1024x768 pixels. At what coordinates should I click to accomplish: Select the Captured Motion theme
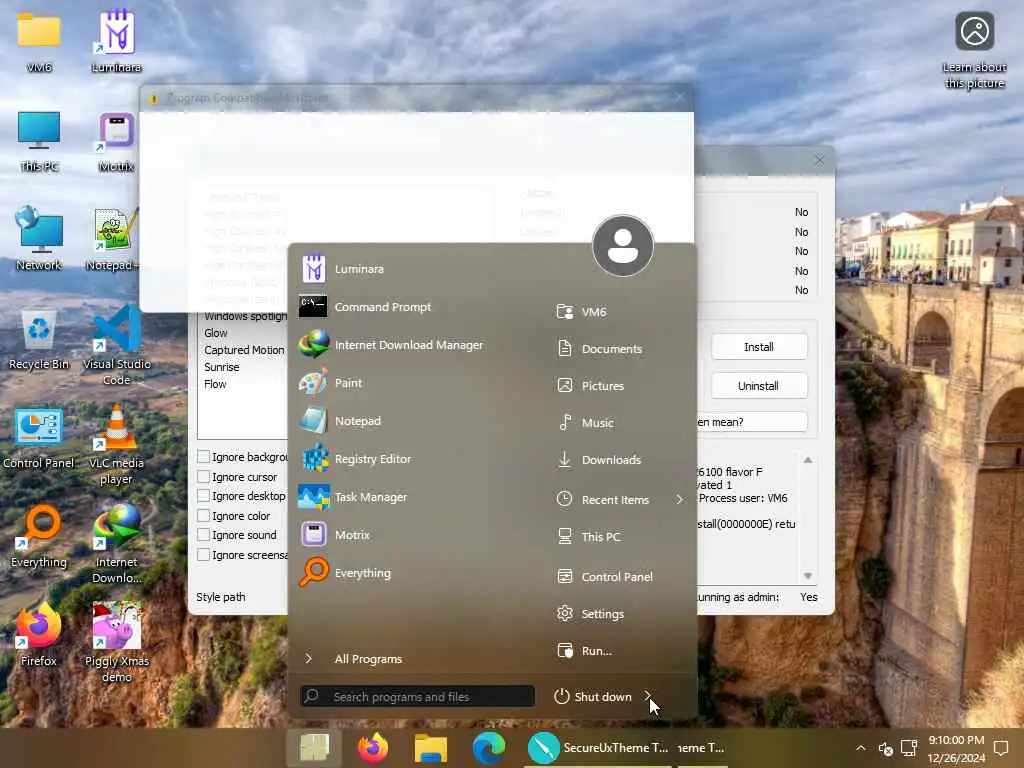(244, 350)
